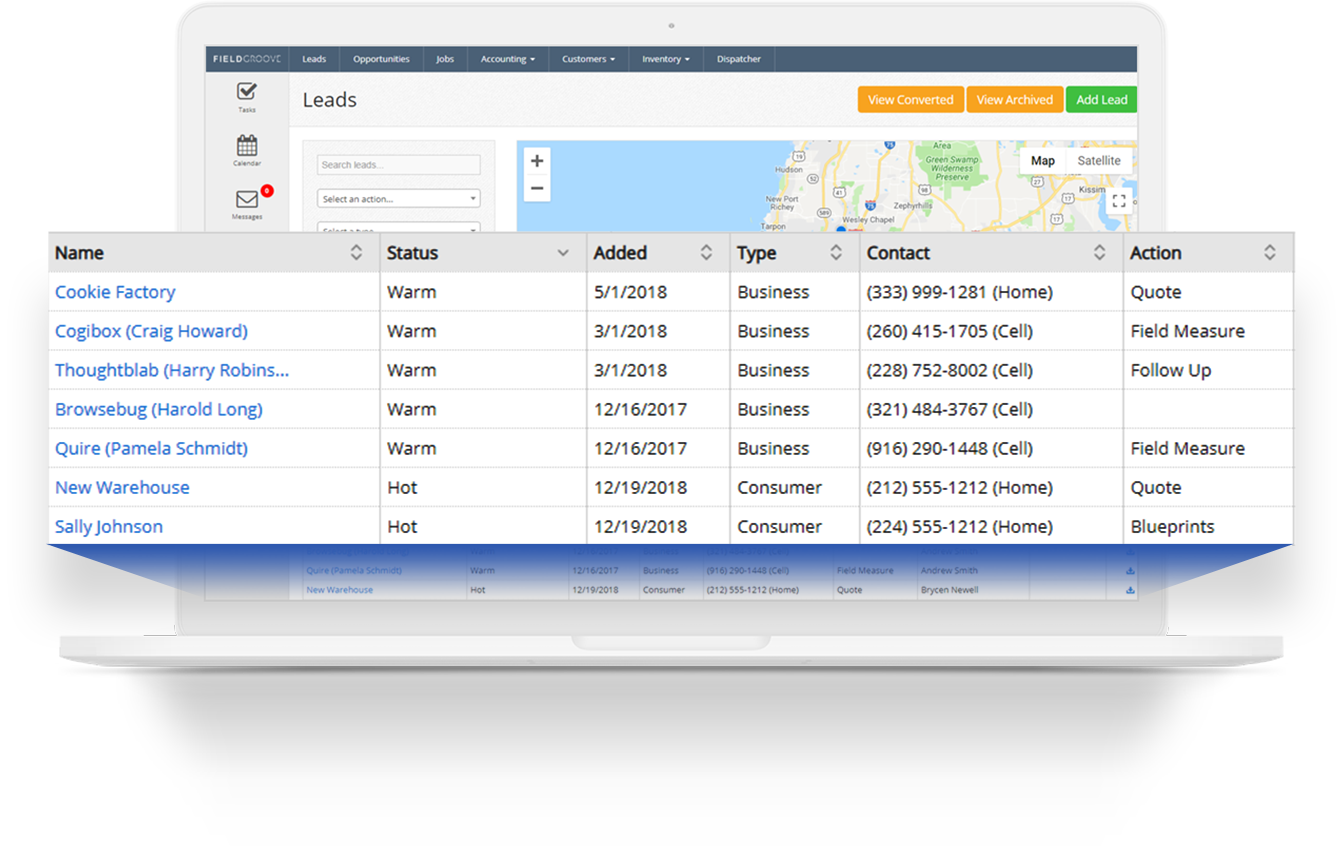Open the Sally Johnson lead link
Viewport: 1344px width, 846px height.
pyautogui.click(x=109, y=526)
